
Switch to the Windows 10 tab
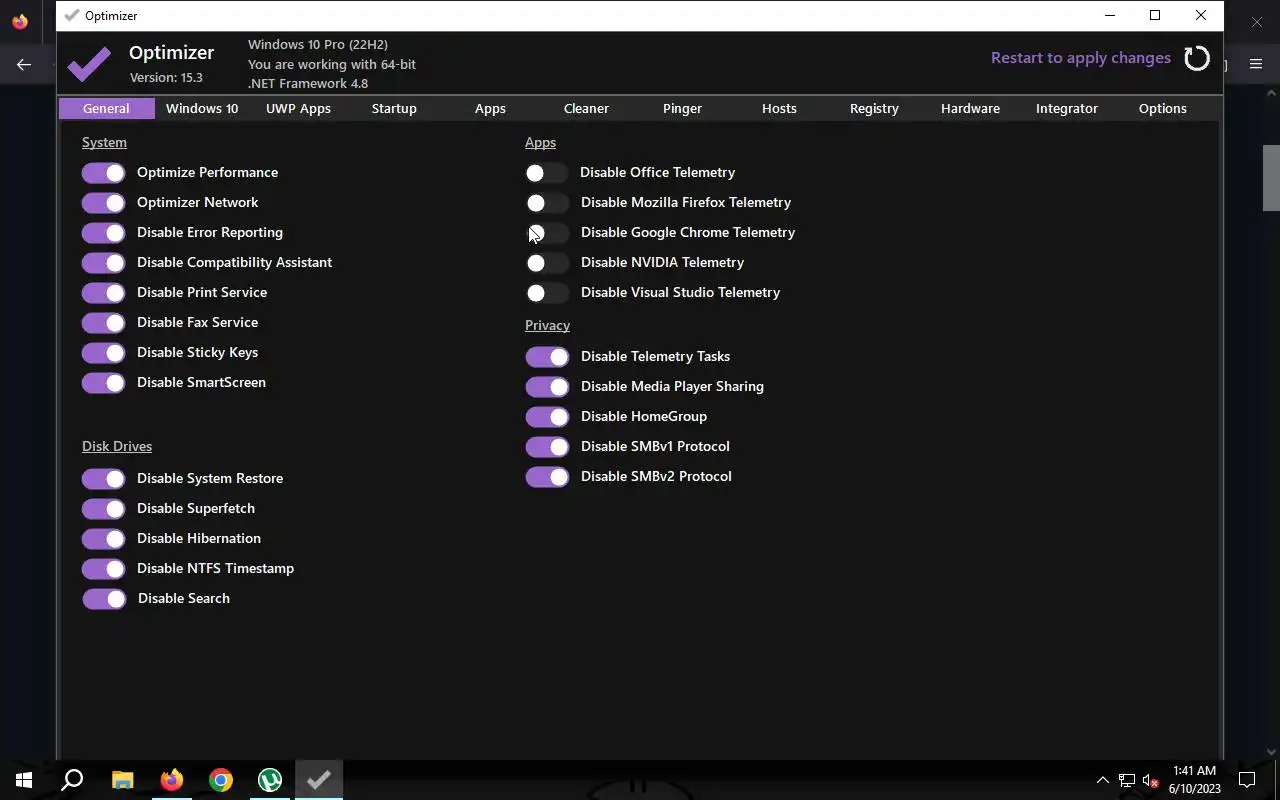point(202,108)
